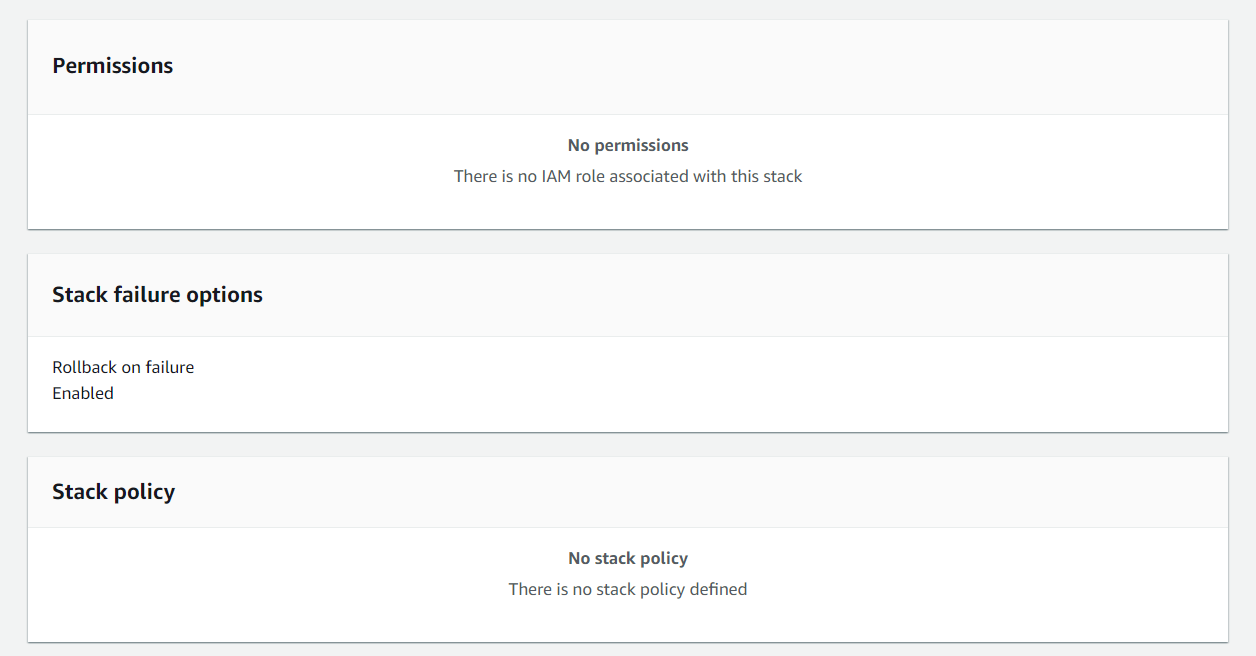
Task: Click the Permissions section heading
Action: pyautogui.click(x=112, y=66)
